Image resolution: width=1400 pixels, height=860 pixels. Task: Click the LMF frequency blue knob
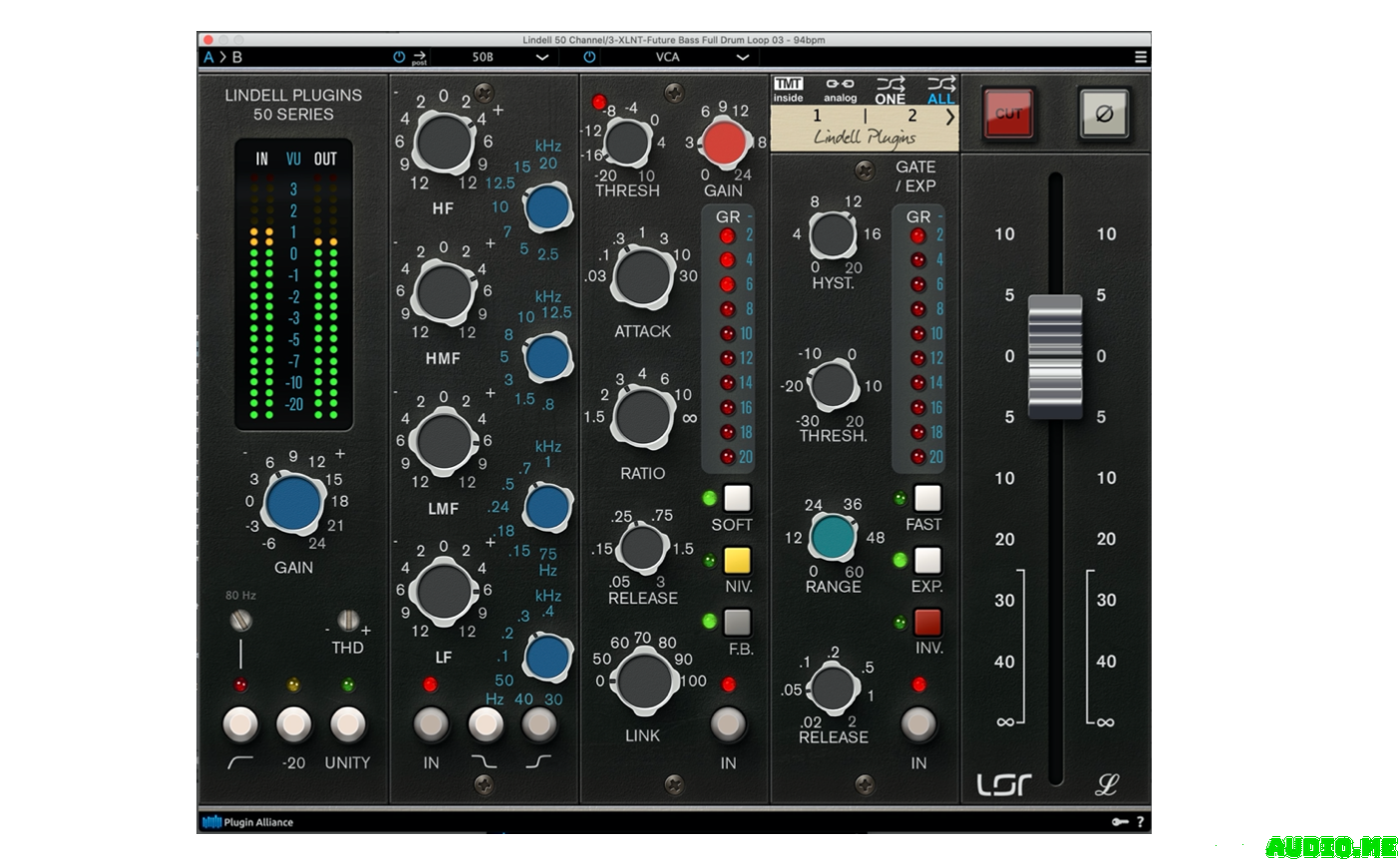coord(547,507)
